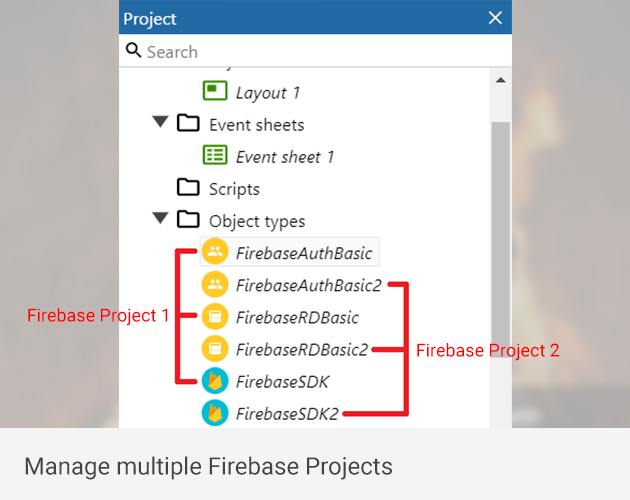630x500 pixels.
Task: Click the scrollbar up arrow
Action: pyautogui.click(x=501, y=80)
